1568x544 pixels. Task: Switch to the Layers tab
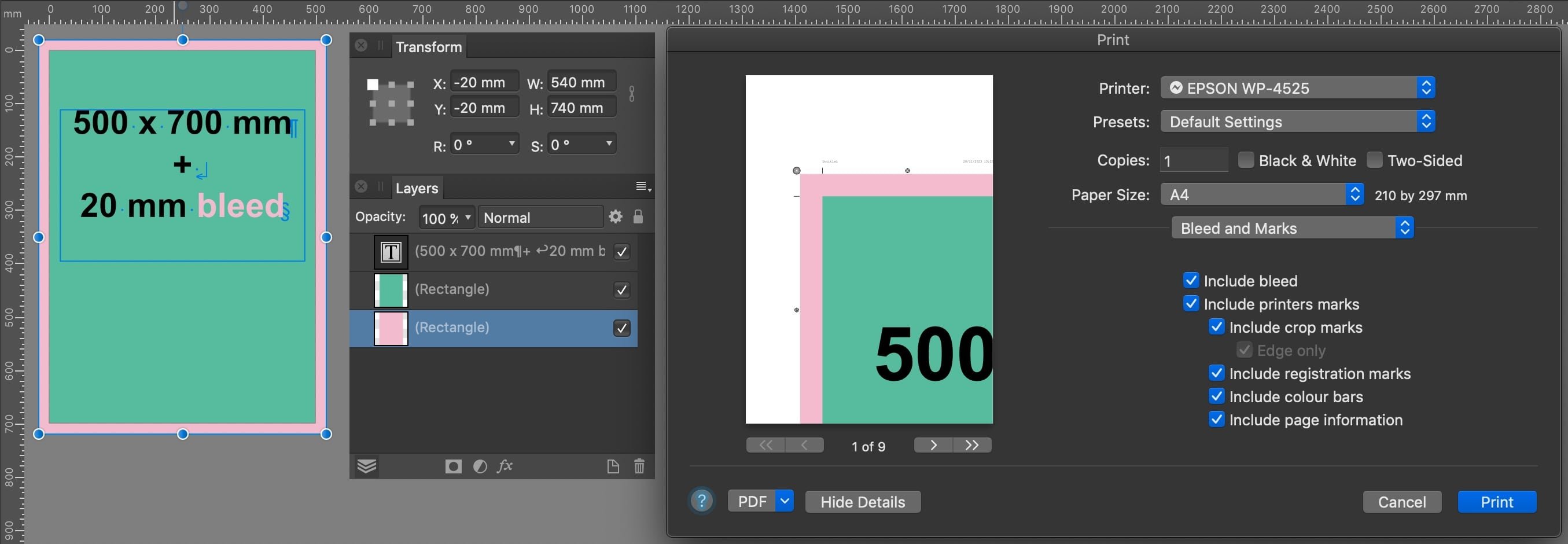[417, 188]
